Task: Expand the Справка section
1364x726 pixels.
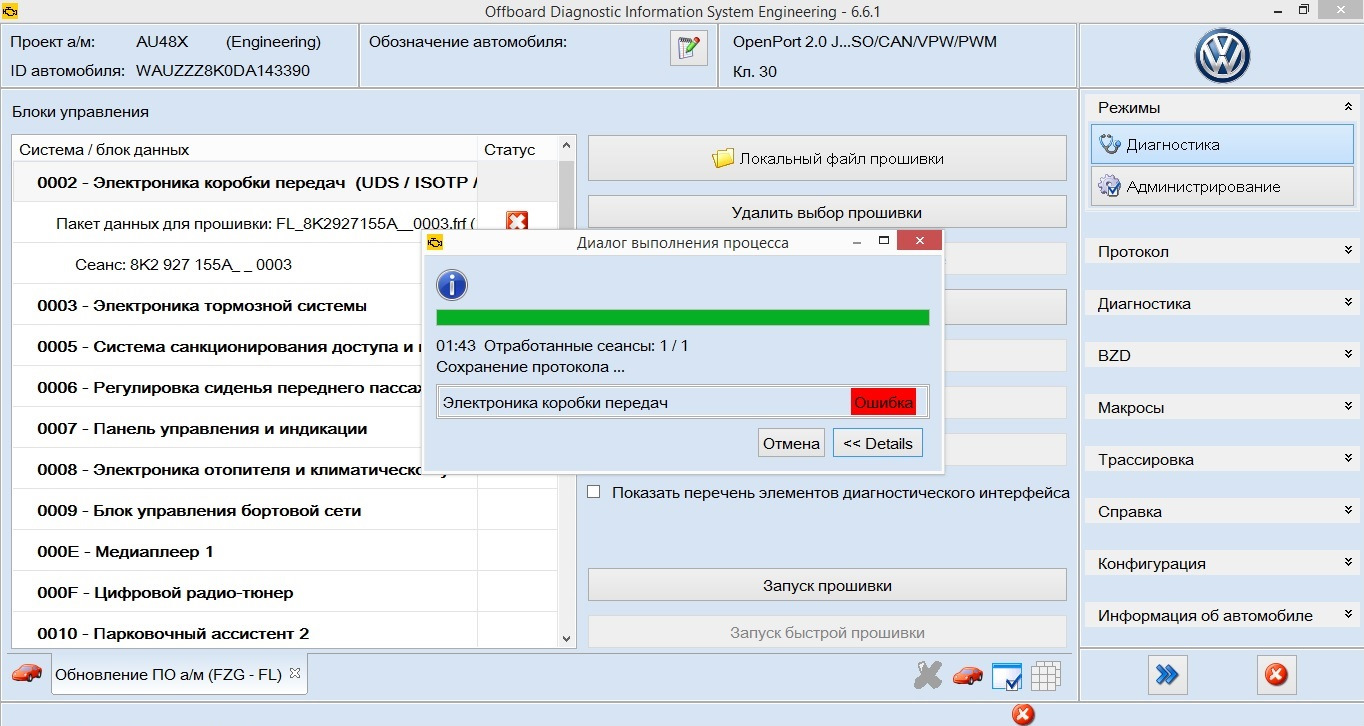Action: [1348, 511]
